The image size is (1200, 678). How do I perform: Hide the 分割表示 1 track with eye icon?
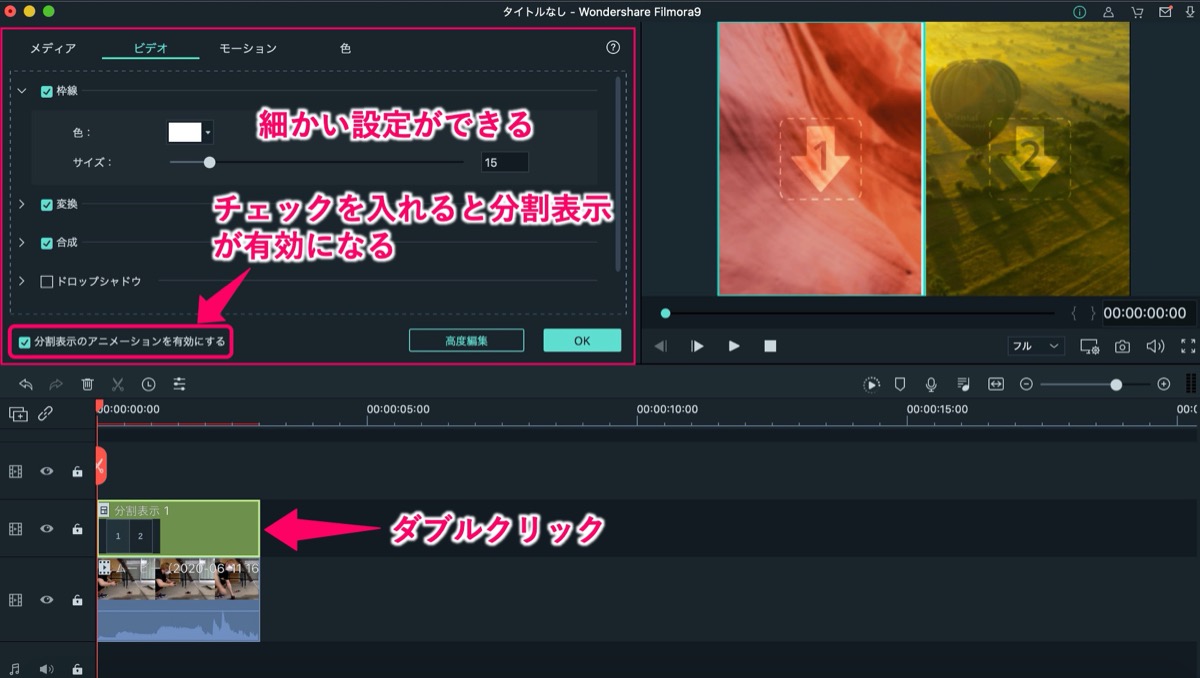point(46,529)
